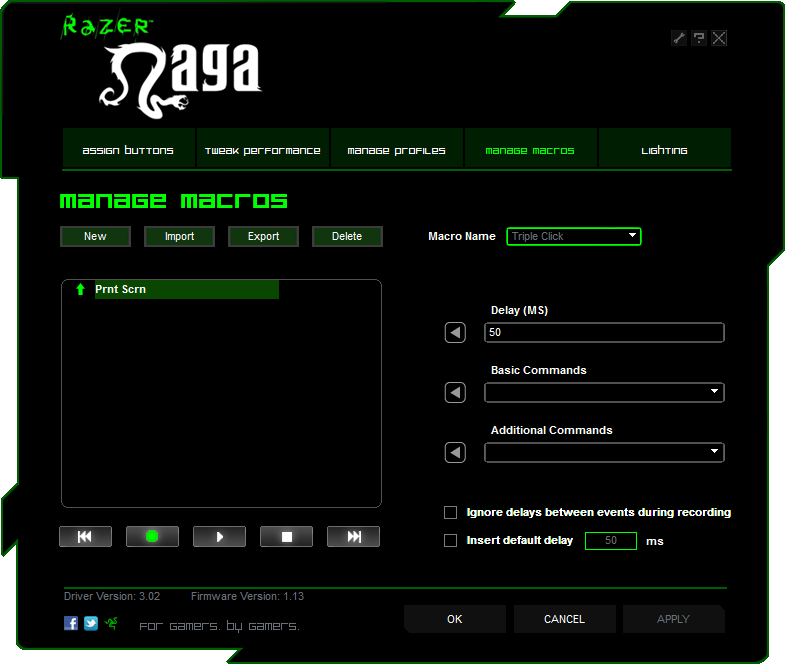
Task: Open the Facebook icon link
Action: click(x=71, y=623)
